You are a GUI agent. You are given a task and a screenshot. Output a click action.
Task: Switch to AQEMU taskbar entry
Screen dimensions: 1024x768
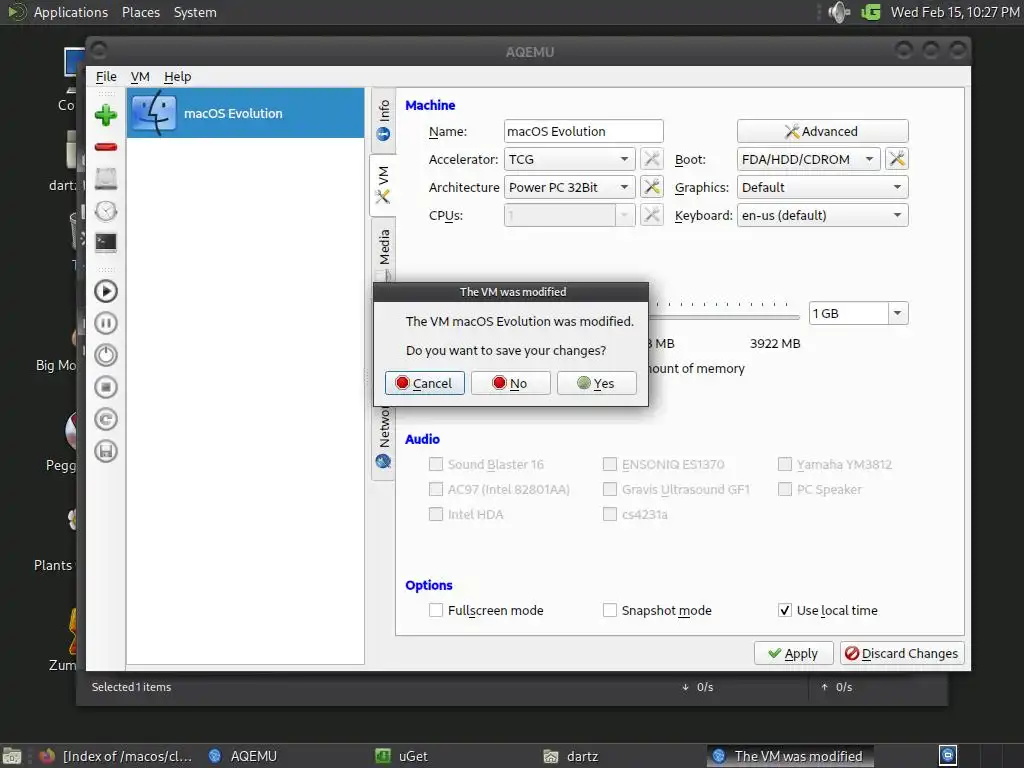click(x=243, y=756)
